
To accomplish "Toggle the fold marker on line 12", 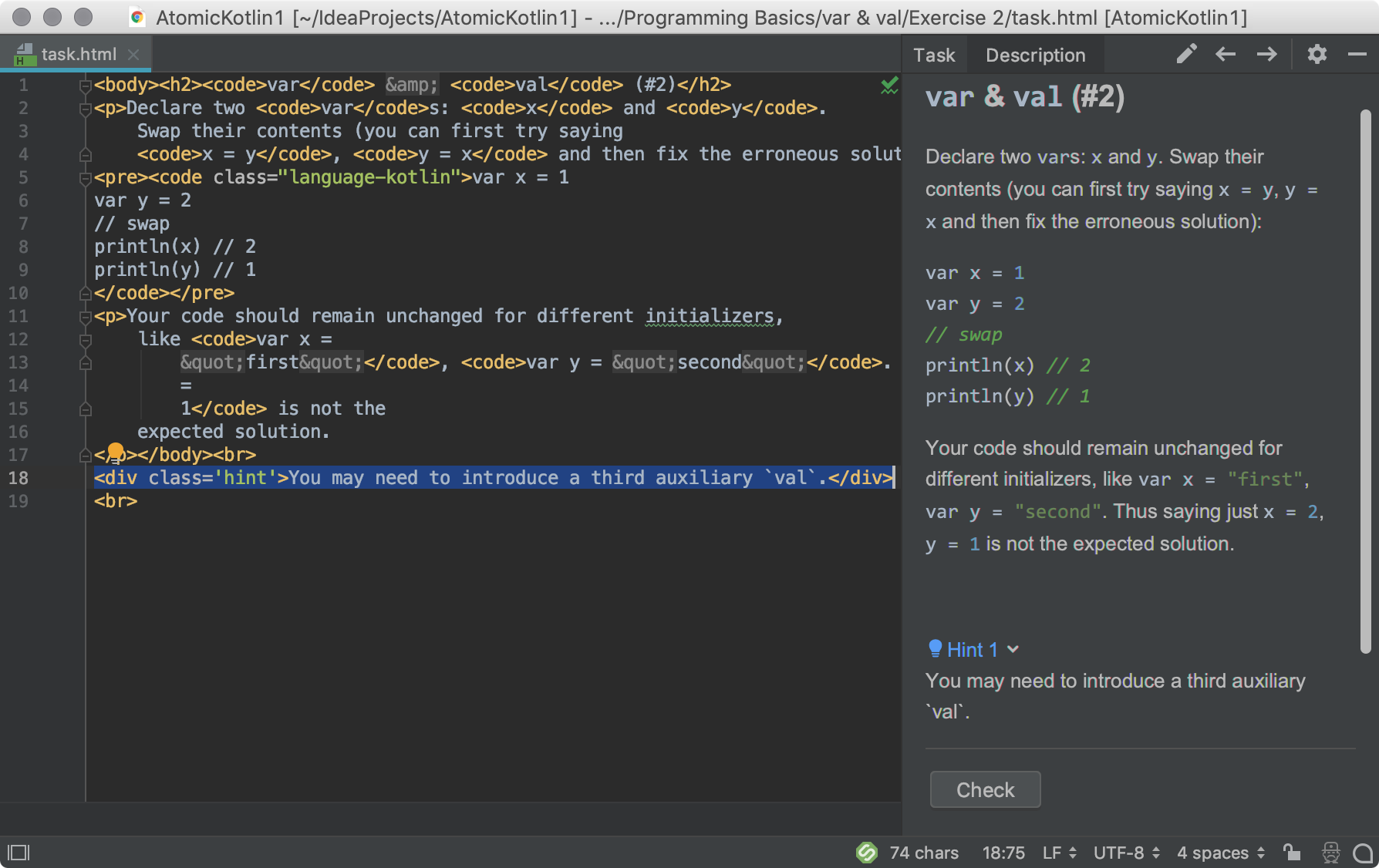I will click(86, 340).
